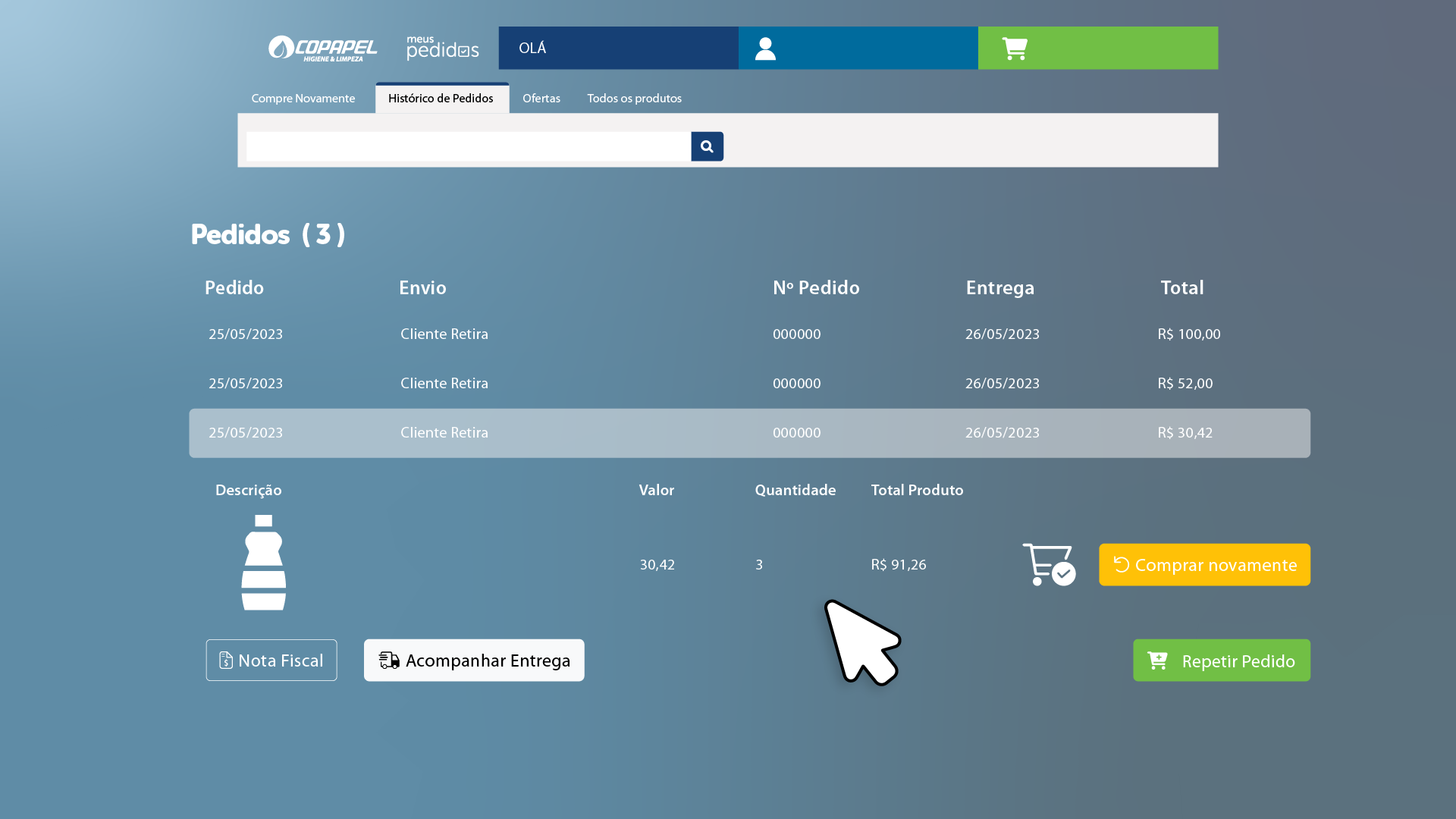This screenshot has height=819, width=1456.
Task: Click the Copapel logo
Action: coord(322,49)
